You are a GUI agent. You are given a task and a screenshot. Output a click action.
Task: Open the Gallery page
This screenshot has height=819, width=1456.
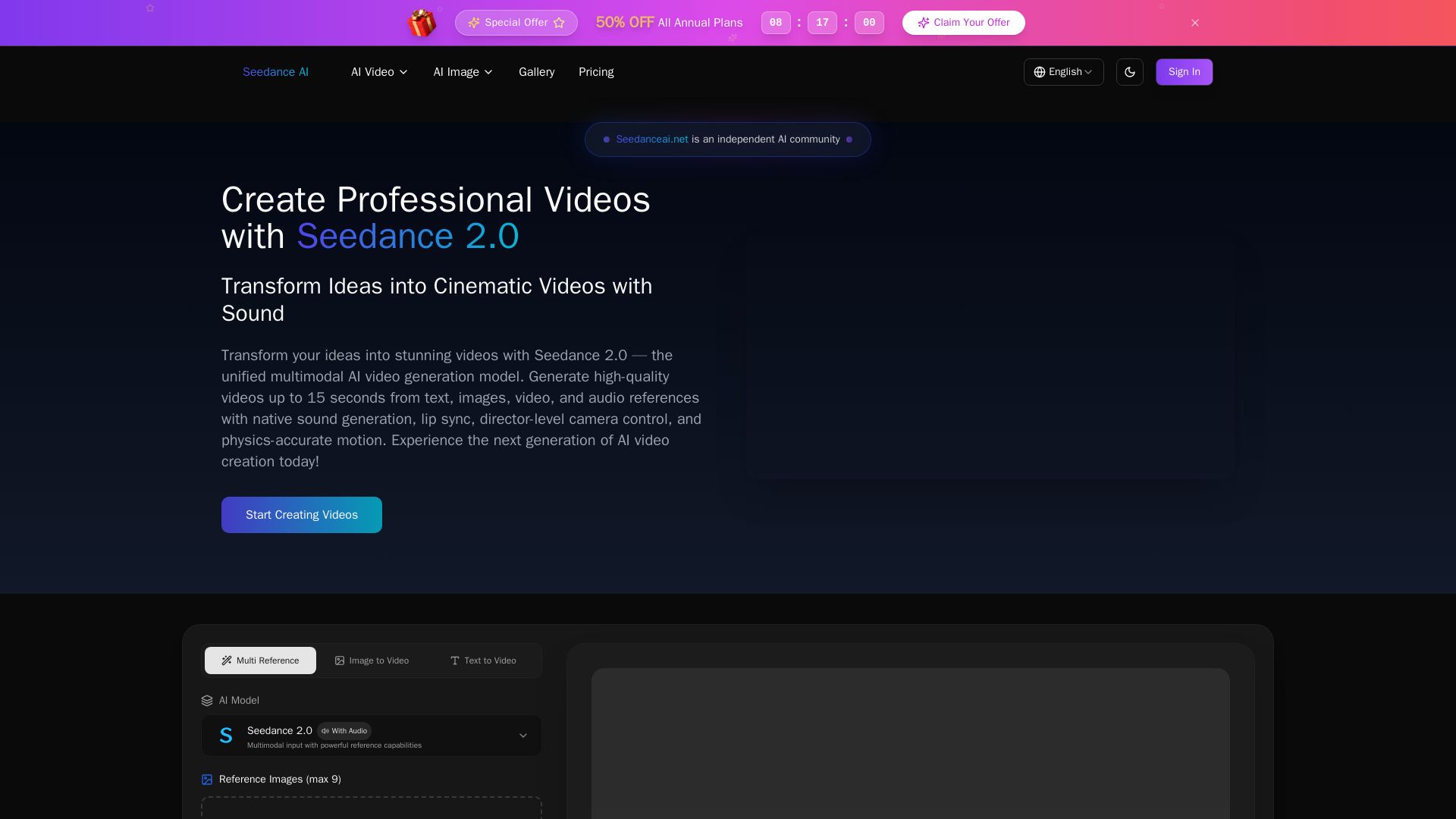pyautogui.click(x=537, y=72)
